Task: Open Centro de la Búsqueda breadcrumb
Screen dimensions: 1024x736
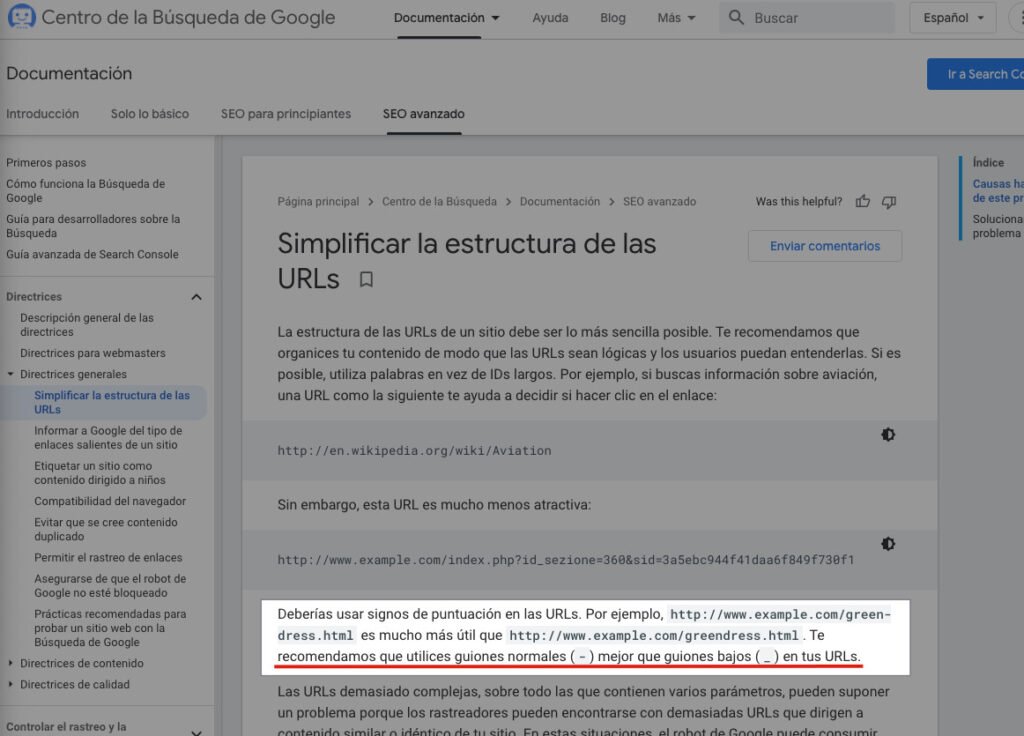Action: click(439, 202)
